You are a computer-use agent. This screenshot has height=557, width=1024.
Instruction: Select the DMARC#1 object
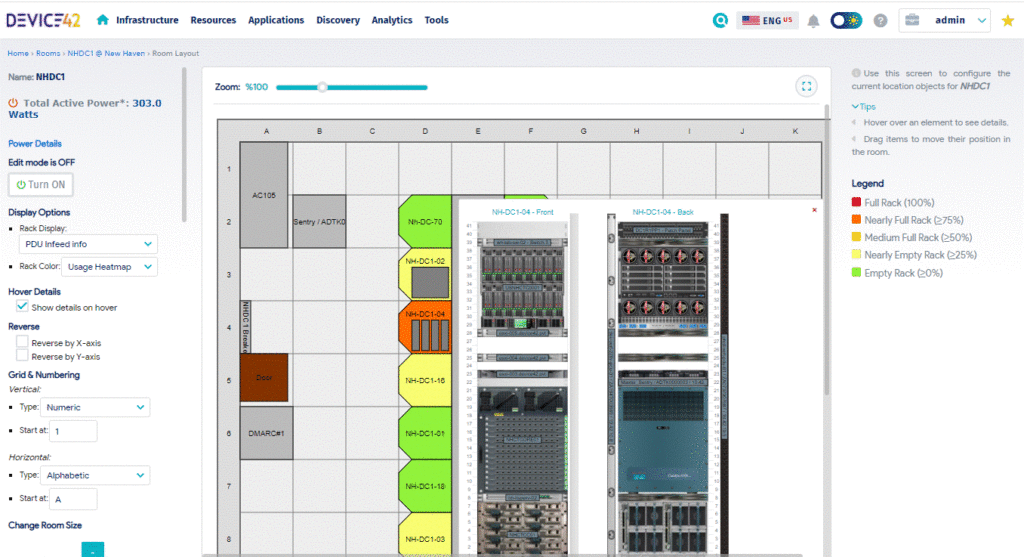[266, 433]
